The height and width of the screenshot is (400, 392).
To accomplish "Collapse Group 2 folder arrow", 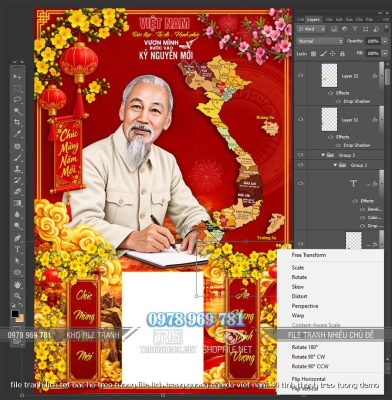I will [335, 165].
